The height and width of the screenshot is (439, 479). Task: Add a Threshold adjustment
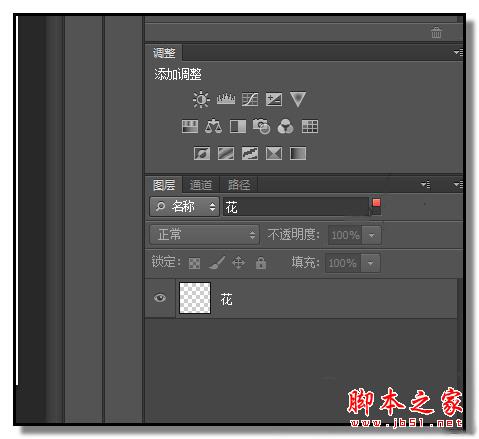[250, 154]
